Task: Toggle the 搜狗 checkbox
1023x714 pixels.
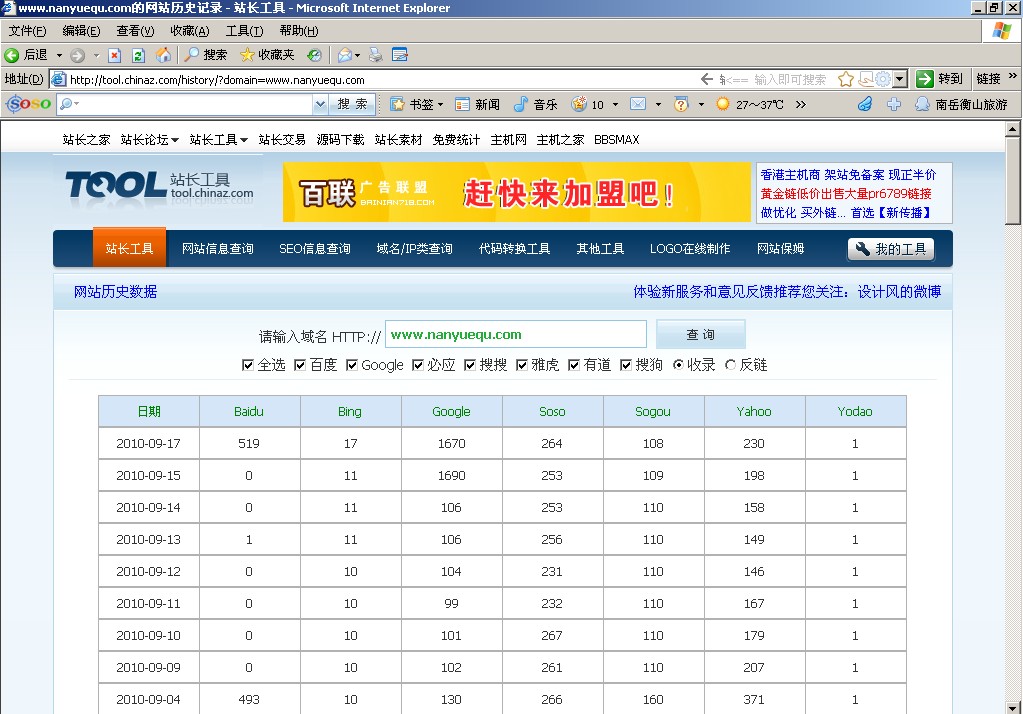Action: coord(626,365)
